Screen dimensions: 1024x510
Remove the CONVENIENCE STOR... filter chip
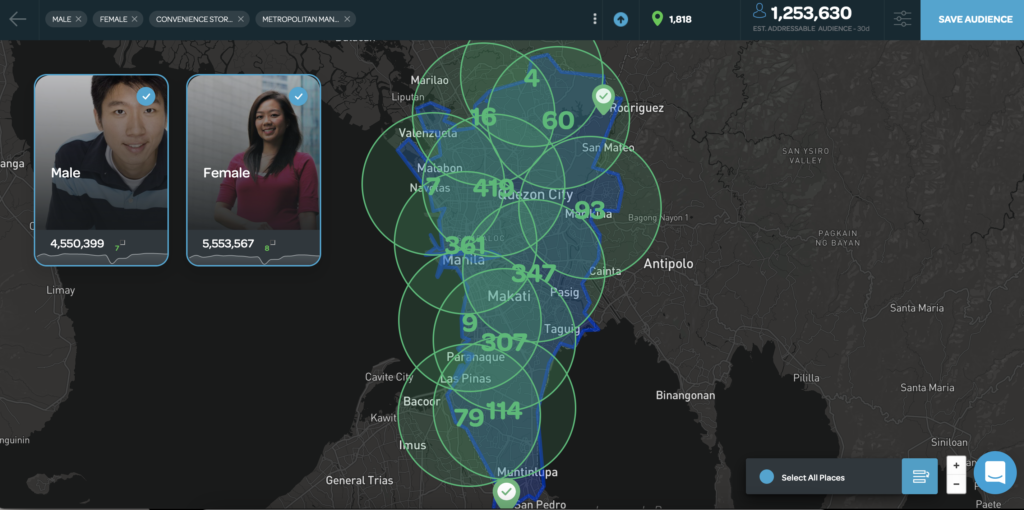pos(241,19)
